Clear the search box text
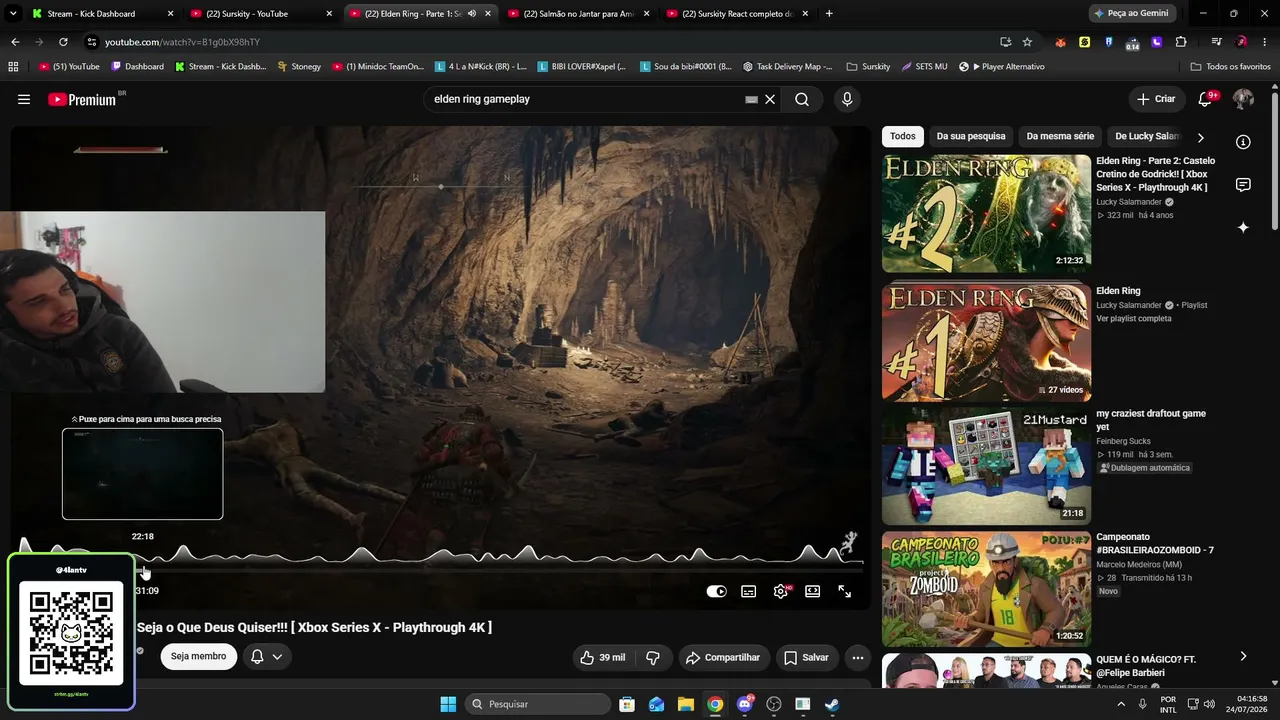The height and width of the screenshot is (720, 1280). coord(770,99)
